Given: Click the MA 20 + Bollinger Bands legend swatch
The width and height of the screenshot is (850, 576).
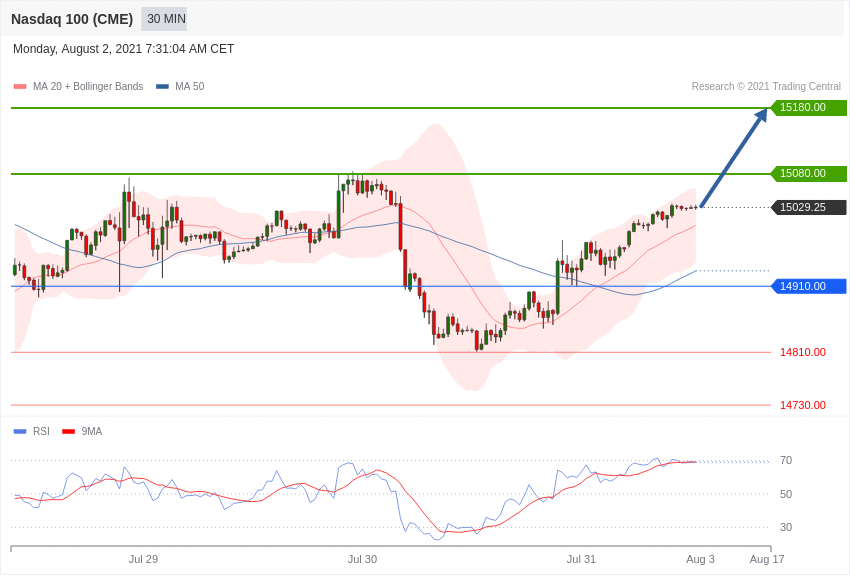Looking at the screenshot, I should point(20,87).
